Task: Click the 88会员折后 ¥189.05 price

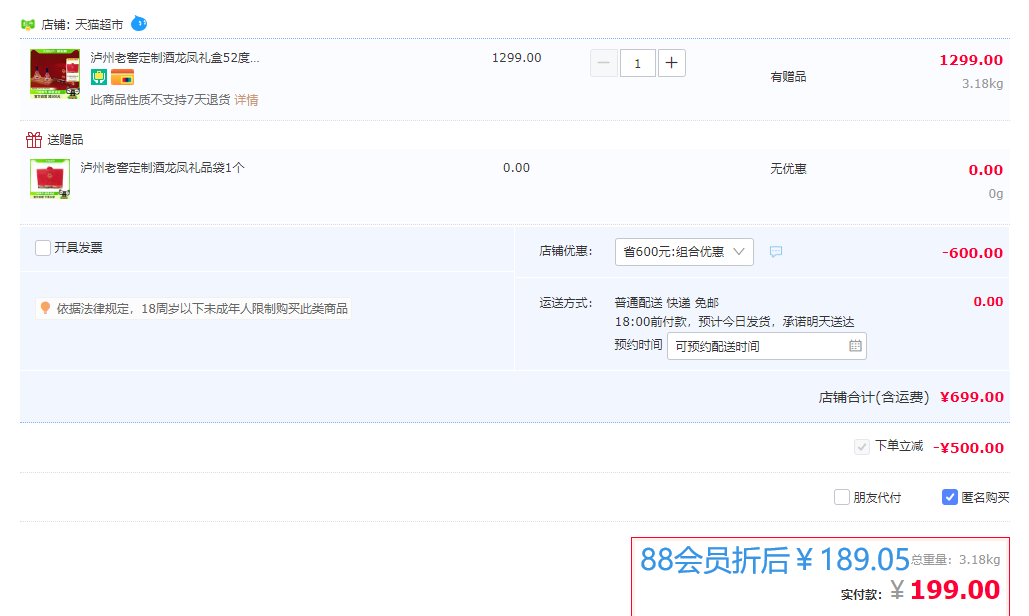Action: 774,560
